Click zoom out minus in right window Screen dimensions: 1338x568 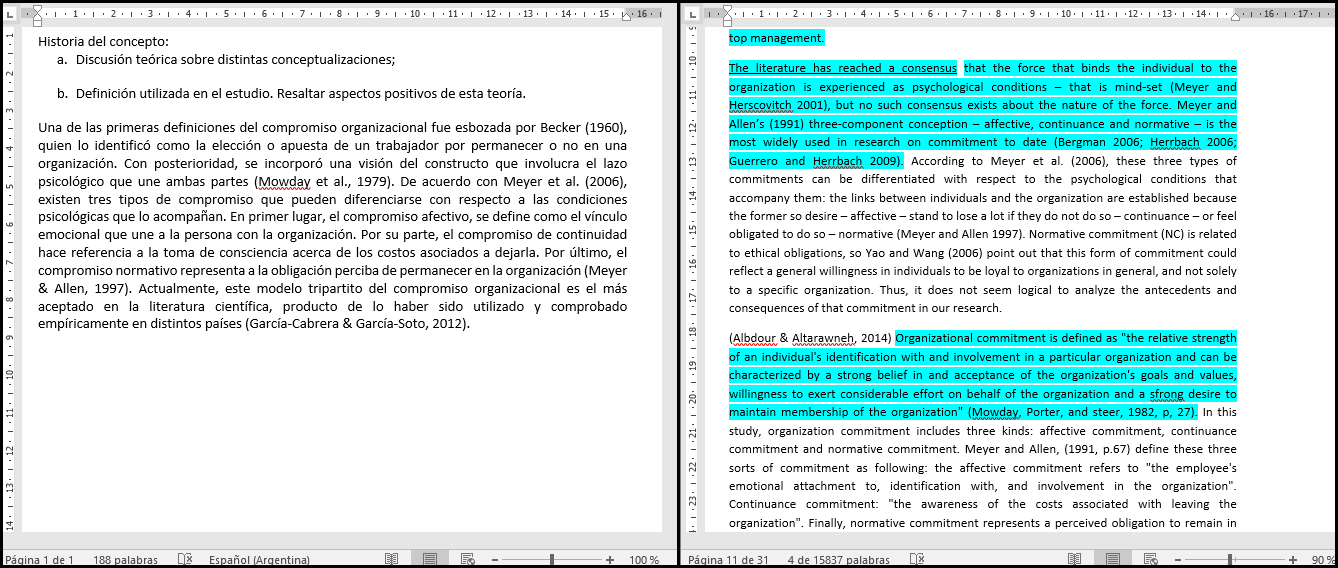(1177, 560)
